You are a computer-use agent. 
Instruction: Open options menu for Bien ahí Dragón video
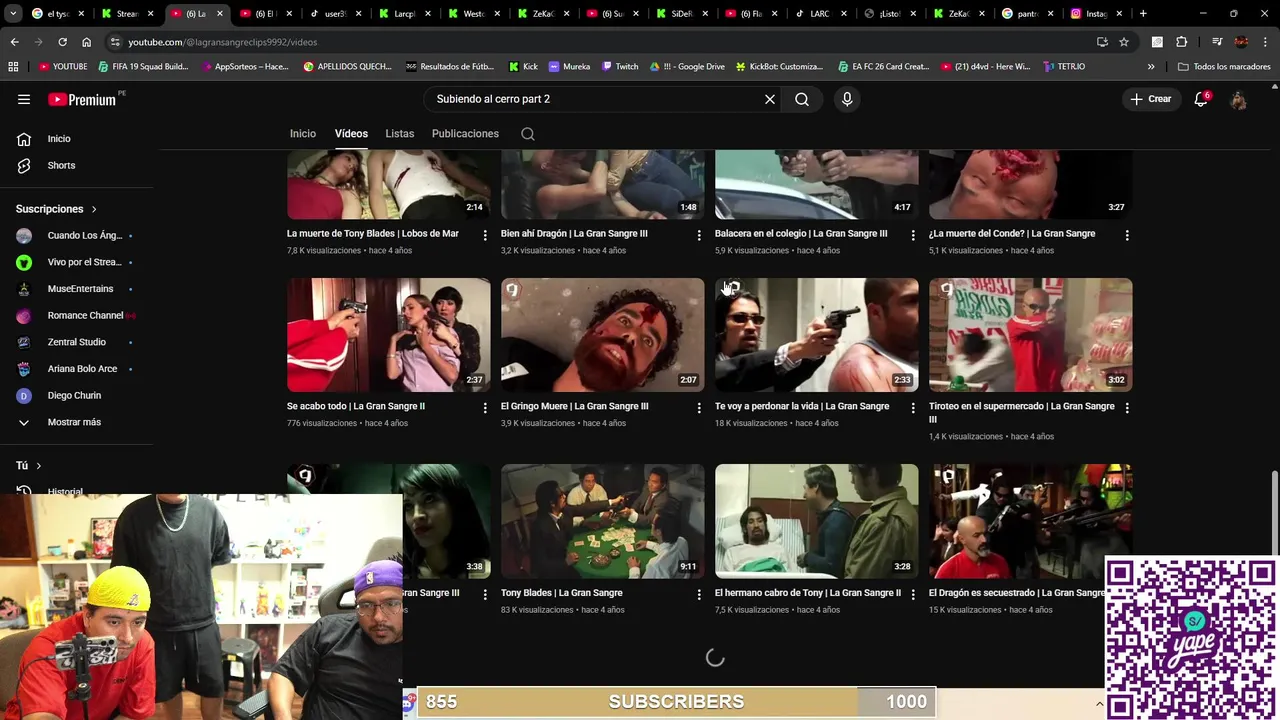point(699,235)
